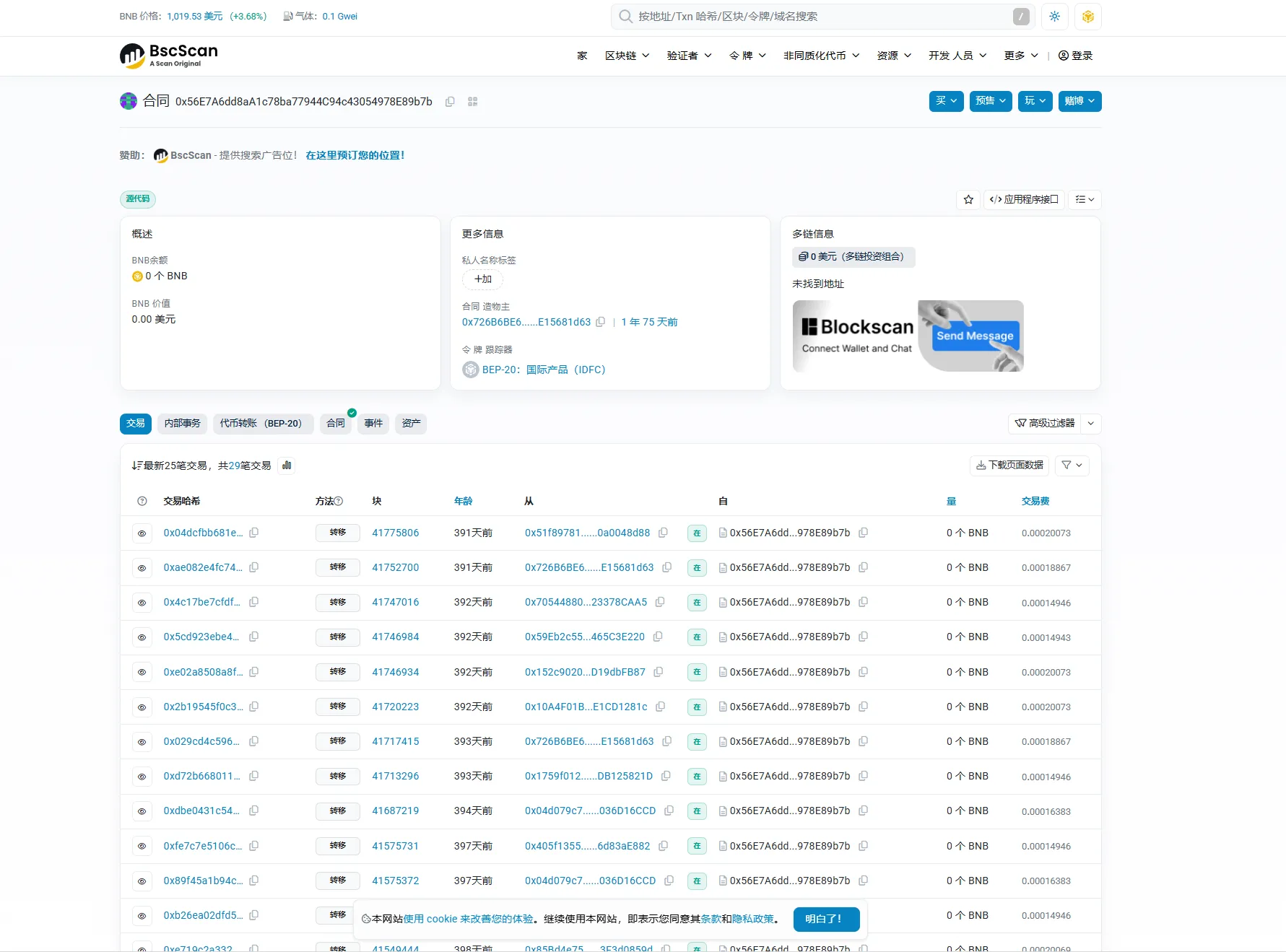Click the BNB chain cube icon

pyautogui.click(x=1087, y=17)
